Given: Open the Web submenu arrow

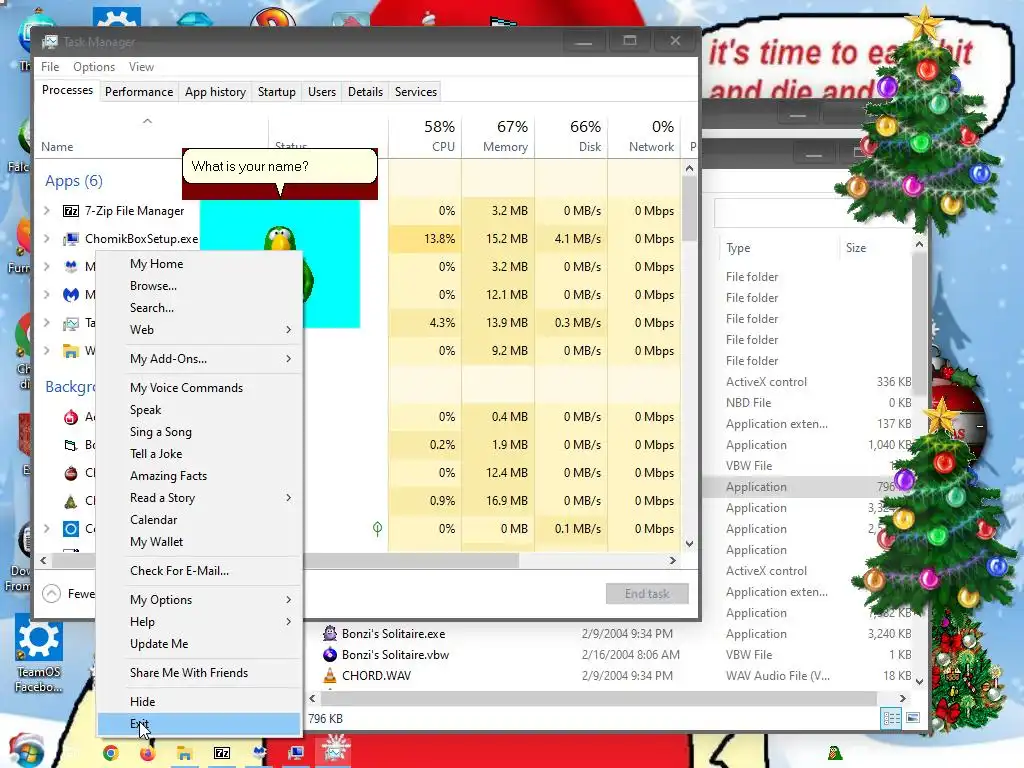Looking at the screenshot, I should 289,330.
